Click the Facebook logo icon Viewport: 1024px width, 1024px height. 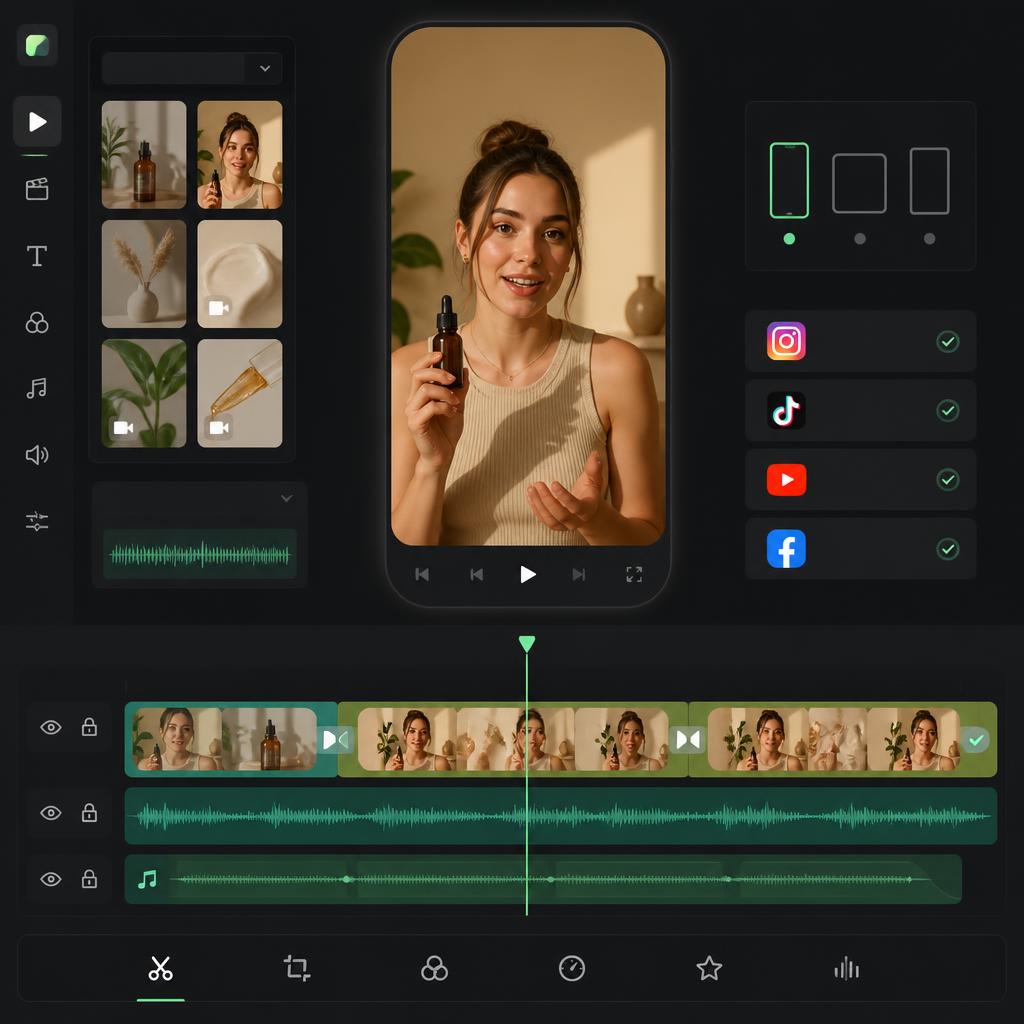(786, 549)
